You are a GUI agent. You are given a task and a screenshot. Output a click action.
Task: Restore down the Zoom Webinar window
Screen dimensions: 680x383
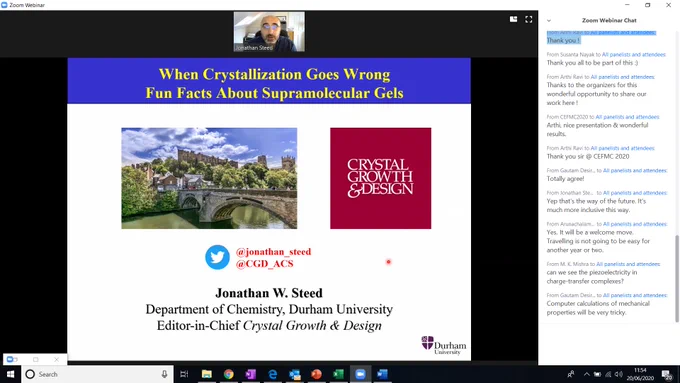click(647, 5)
